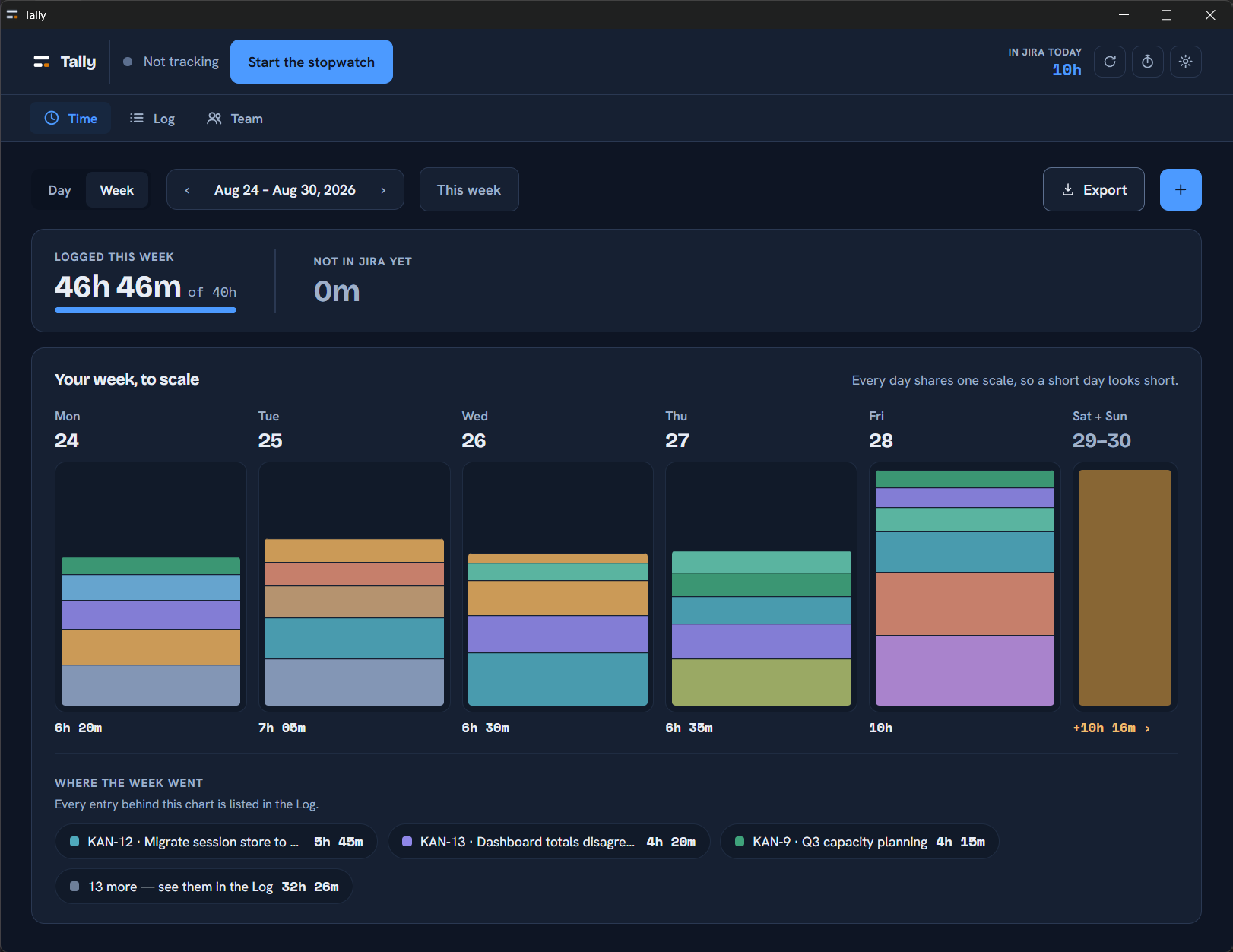The image size is (1233, 952).
Task: Select Wednesday 26 bar column
Action: 558,587
